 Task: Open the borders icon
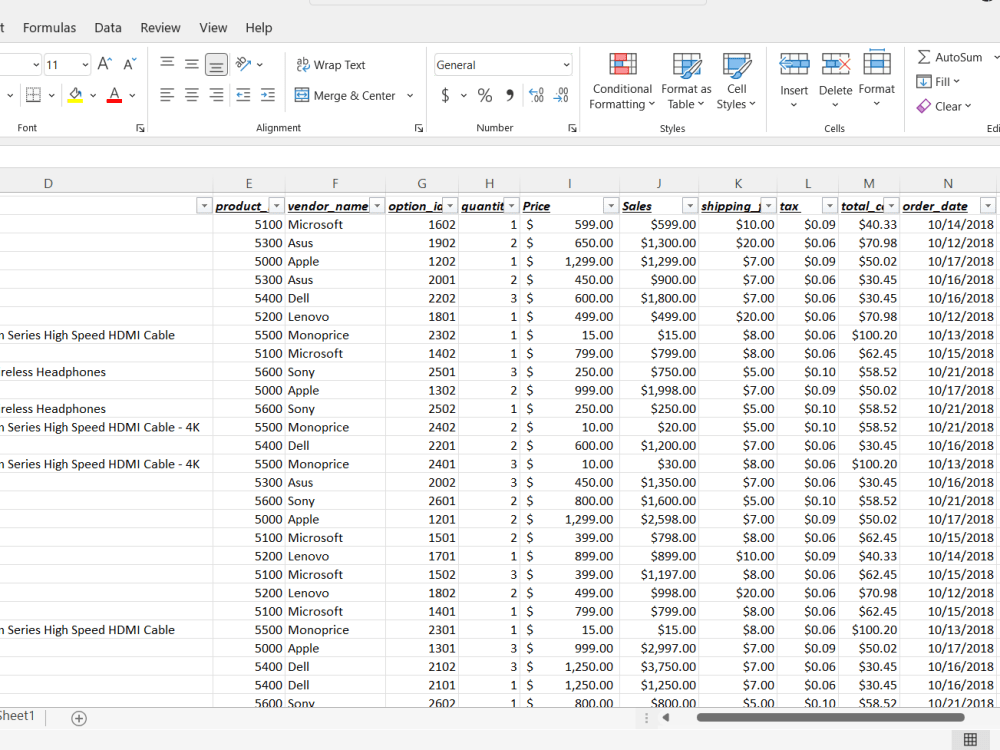pyautogui.click(x=33, y=96)
